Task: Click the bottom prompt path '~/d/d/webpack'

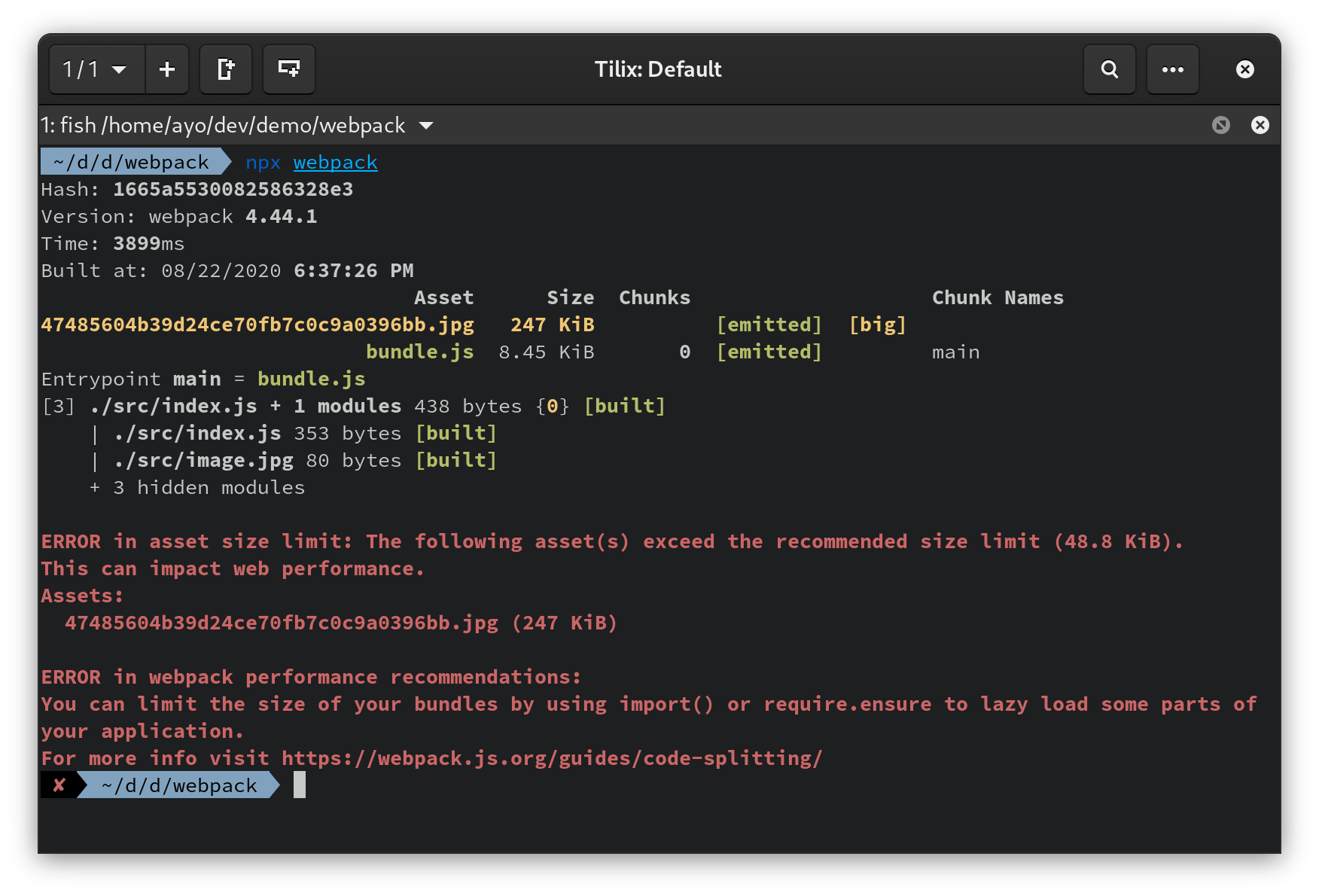Action: pos(179,786)
